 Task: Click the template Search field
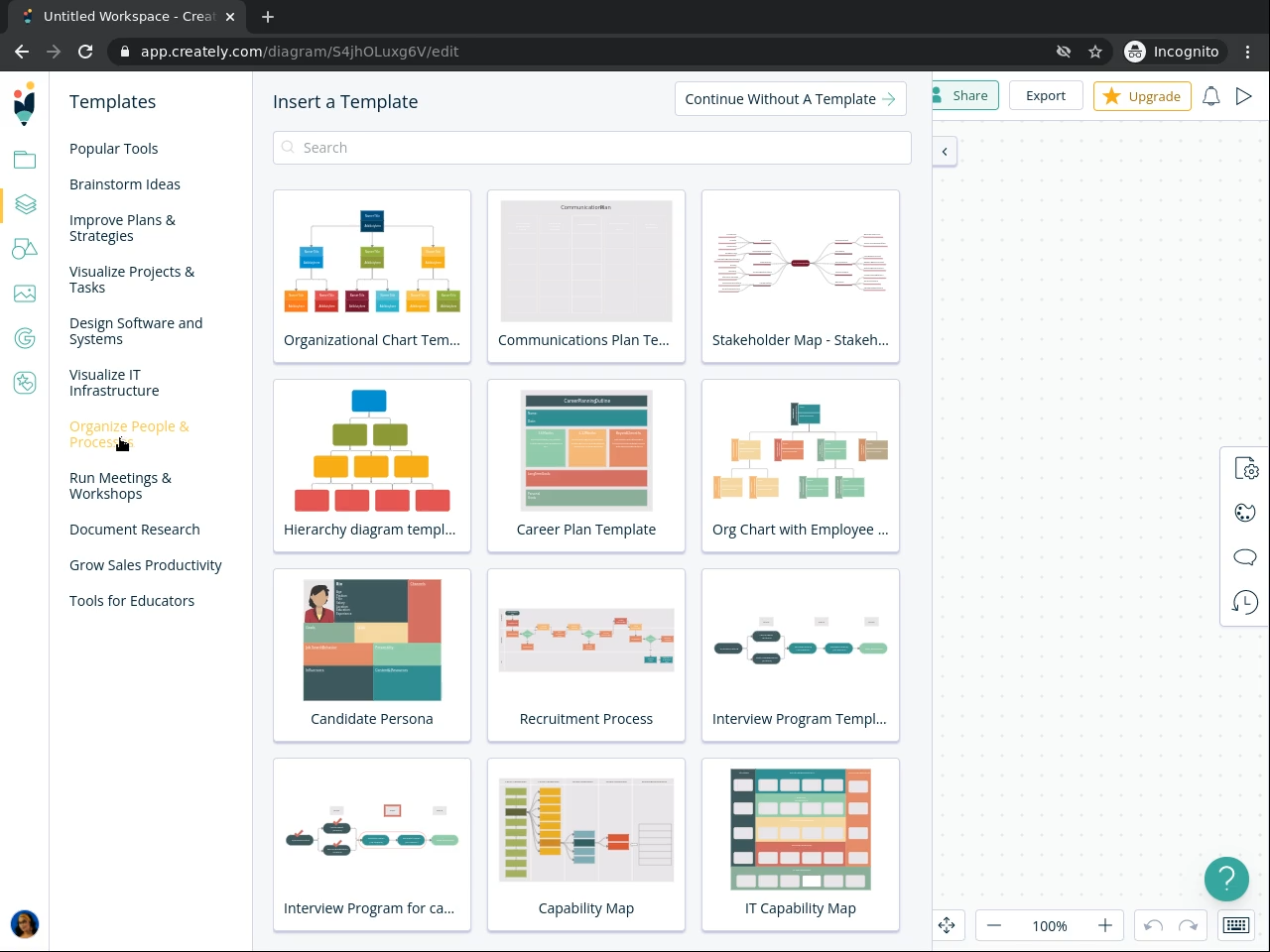click(592, 148)
